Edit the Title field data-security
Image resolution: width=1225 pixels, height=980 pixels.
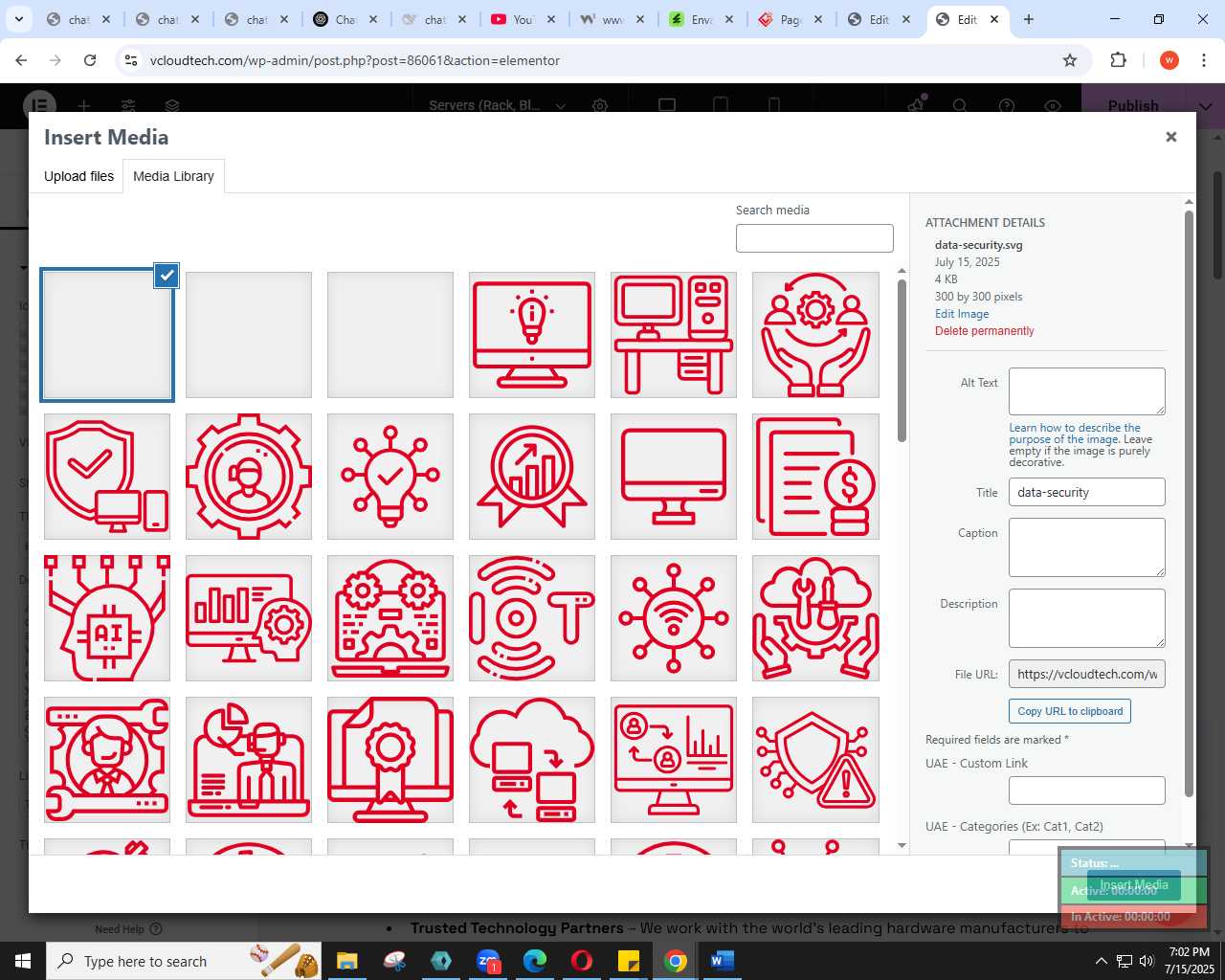click(1087, 492)
